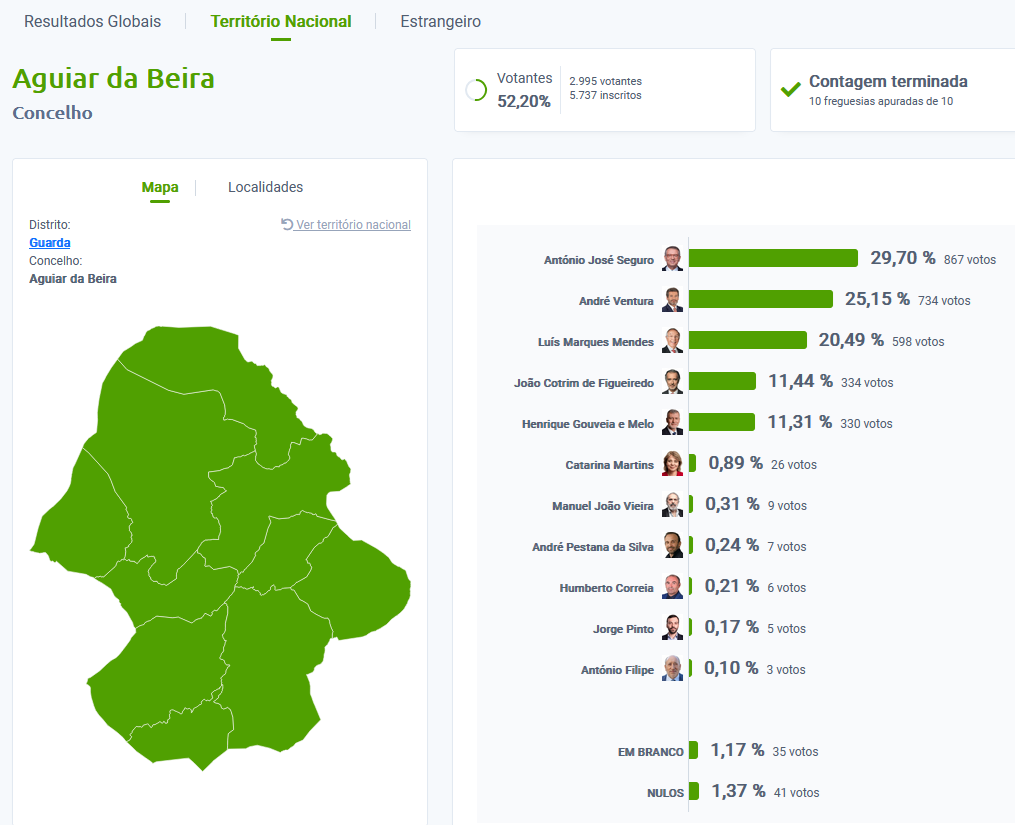Switch to the Localidades view
1015x825 pixels.
(265, 187)
